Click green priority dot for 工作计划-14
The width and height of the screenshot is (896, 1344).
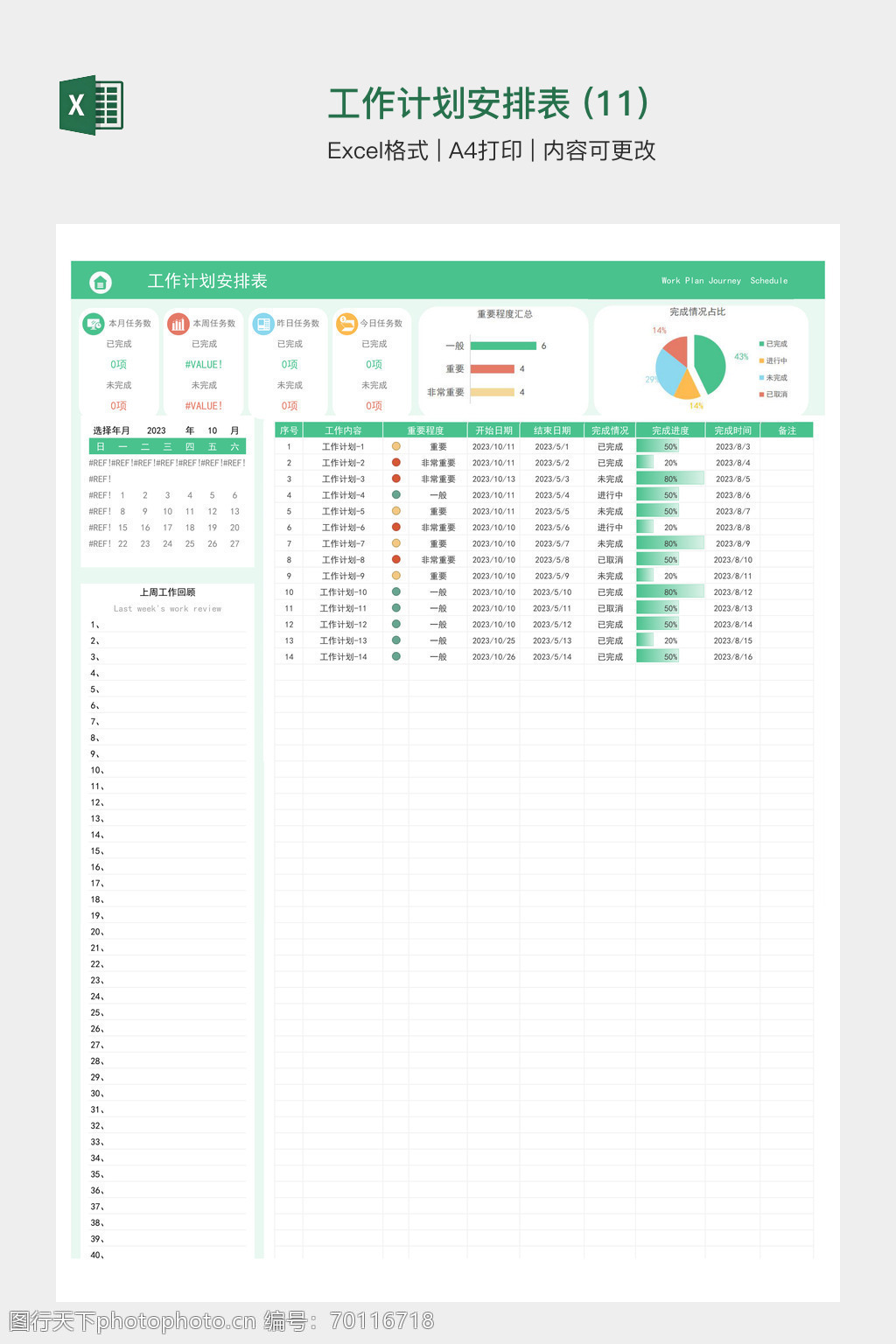click(396, 656)
